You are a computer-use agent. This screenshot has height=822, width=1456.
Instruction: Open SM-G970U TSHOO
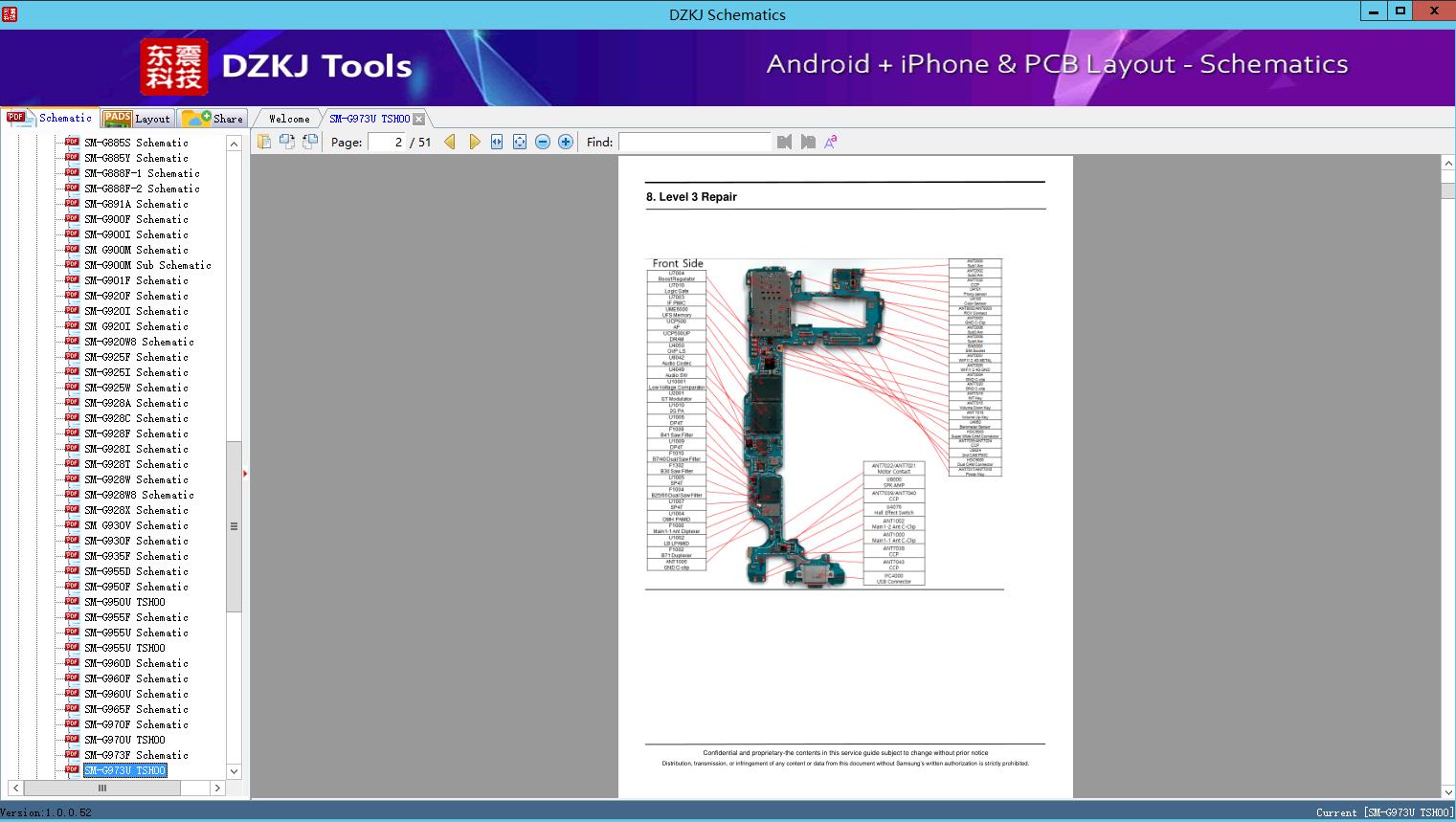(124, 740)
